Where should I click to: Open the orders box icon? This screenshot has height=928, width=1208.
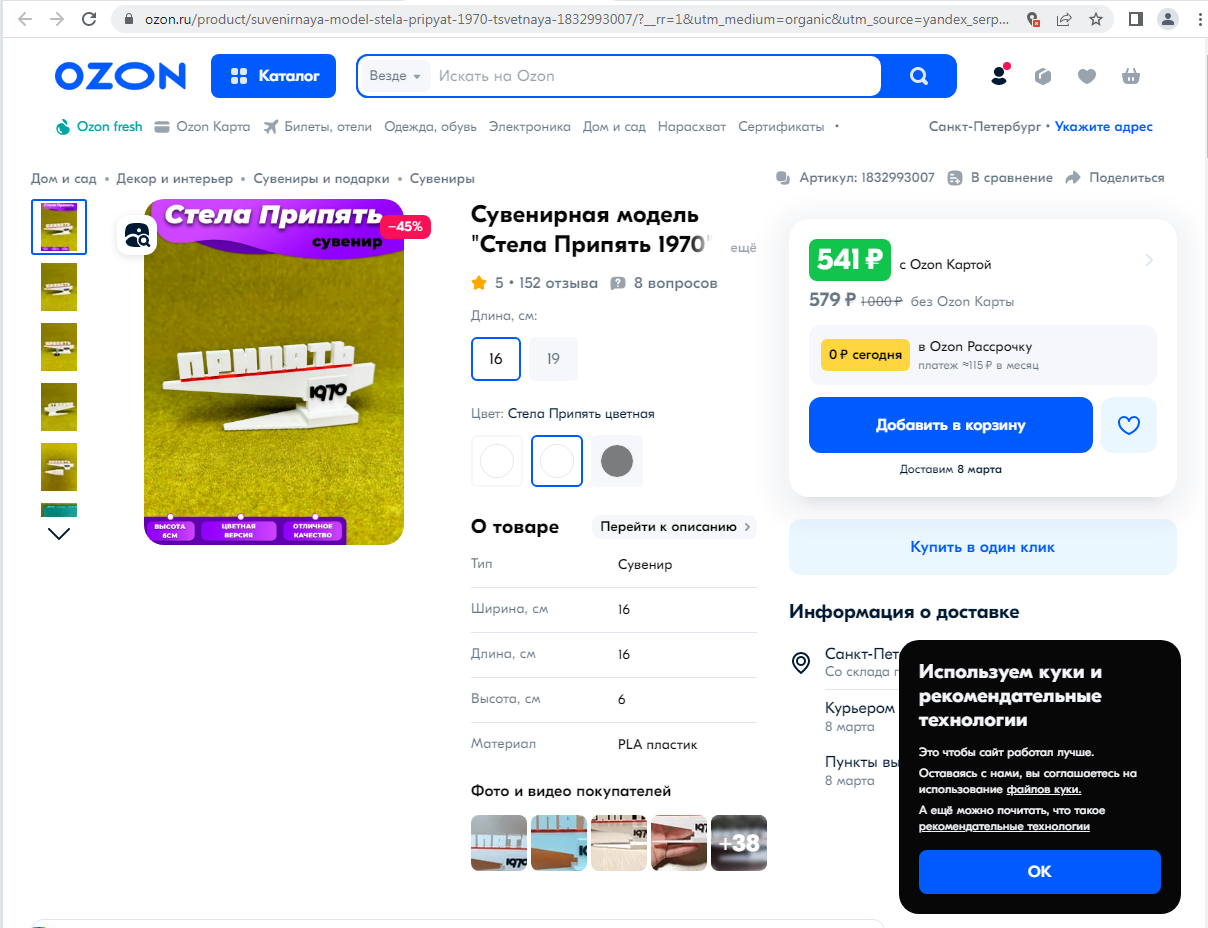(x=1043, y=76)
